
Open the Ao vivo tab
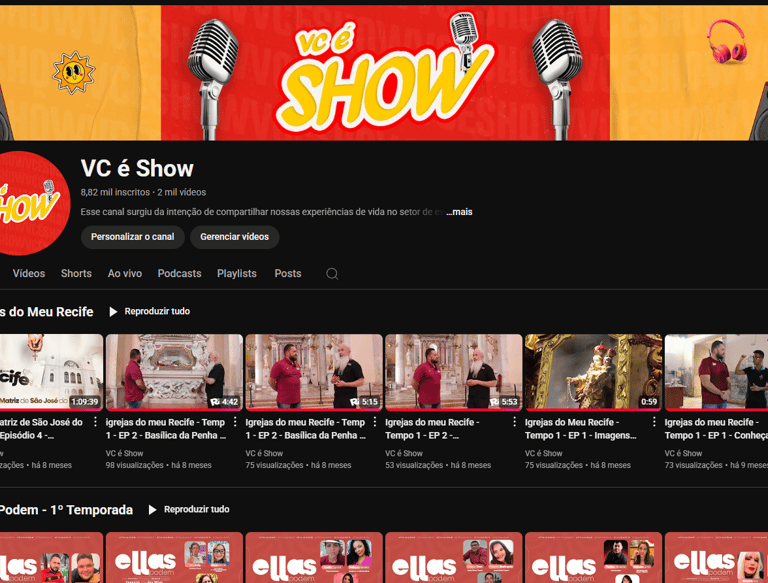pyautogui.click(x=125, y=273)
